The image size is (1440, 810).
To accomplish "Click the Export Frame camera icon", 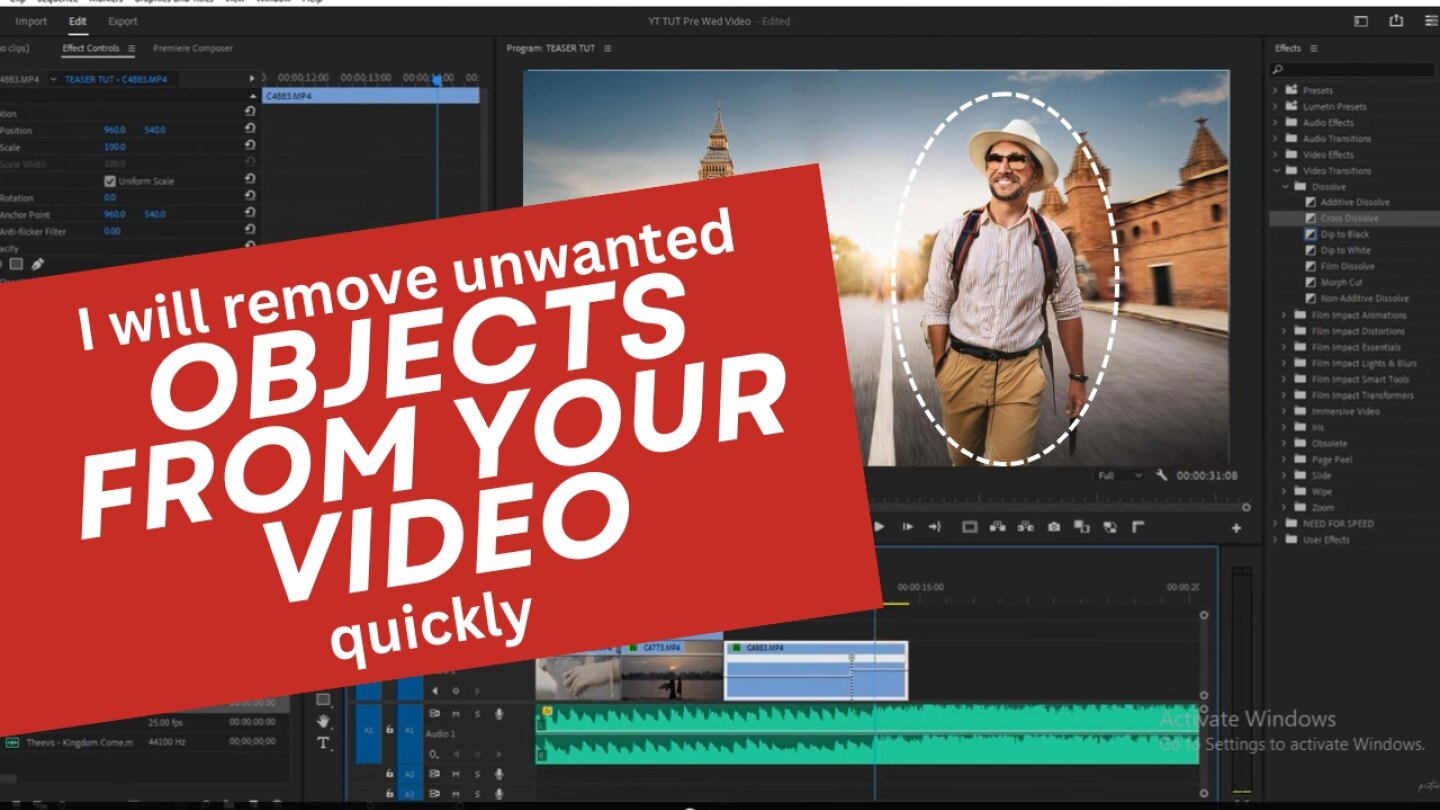I will point(1053,527).
